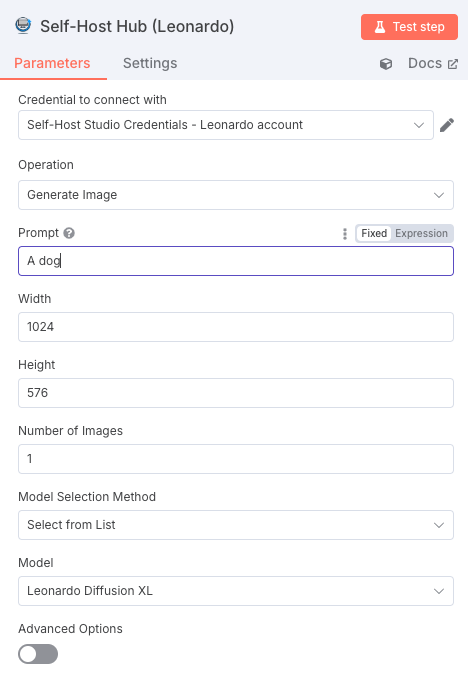Image resolution: width=468 pixels, height=680 pixels.
Task: Edit credential with the pencil icon
Action: [447, 125]
